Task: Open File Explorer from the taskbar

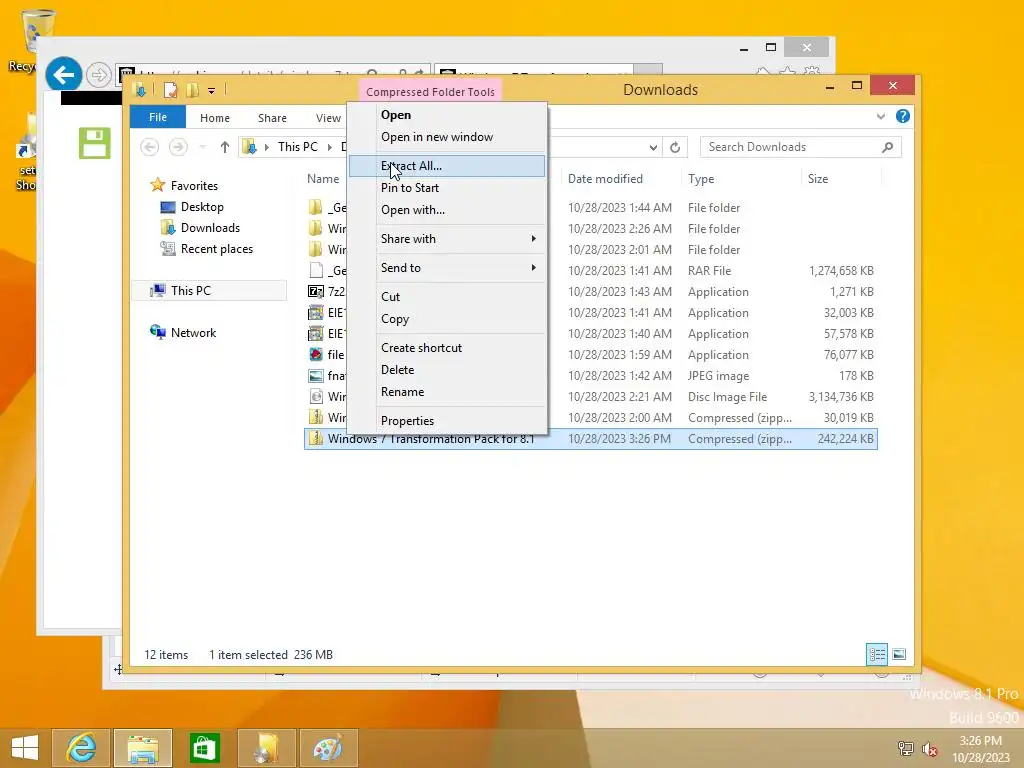Action: (143, 748)
